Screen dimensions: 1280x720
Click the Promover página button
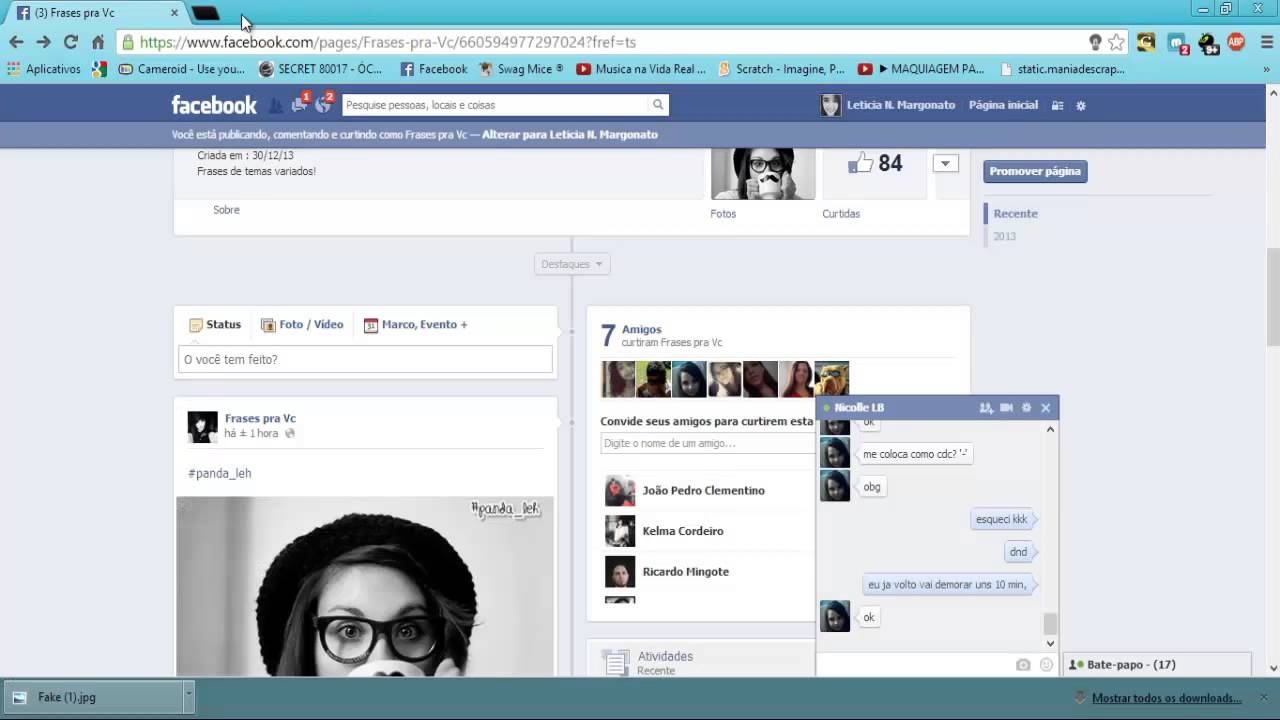point(1035,171)
